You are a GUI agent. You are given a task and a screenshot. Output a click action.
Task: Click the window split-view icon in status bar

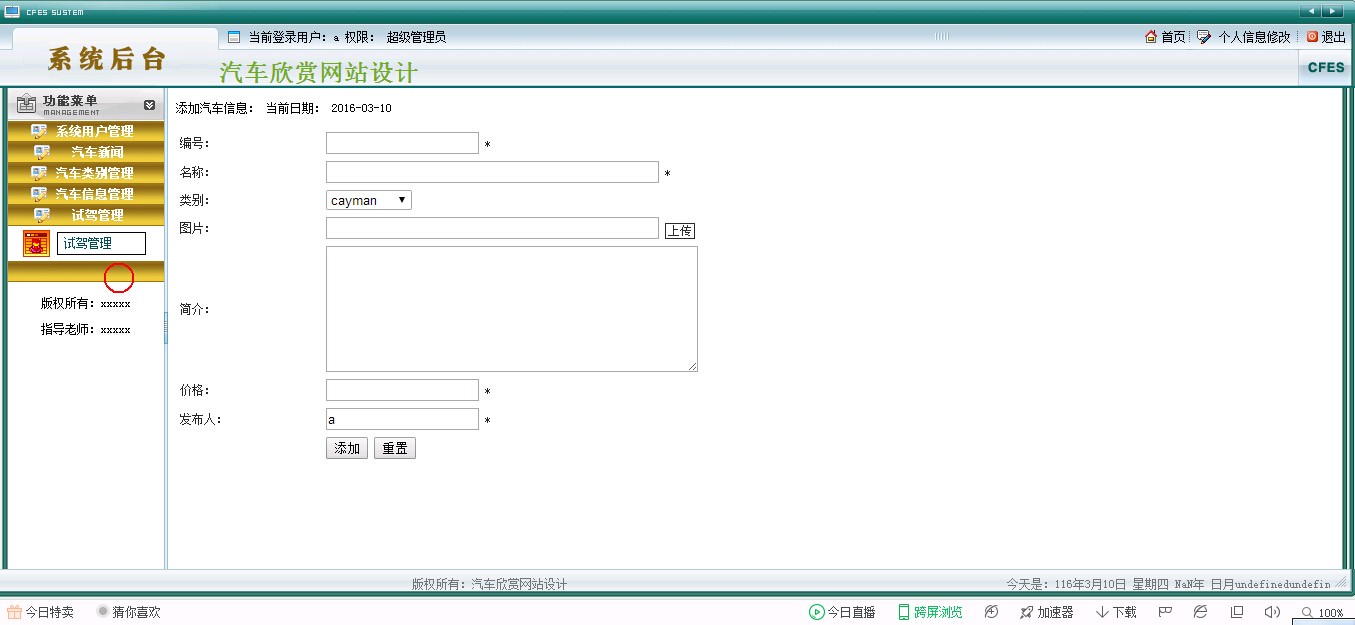point(1237,611)
